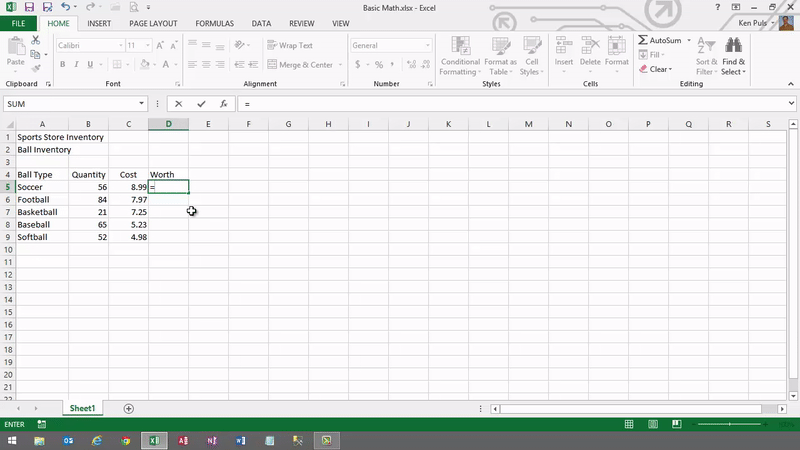Open Conditional Formatting in the Styles group
Screen dimensions: 800x450
click(x=460, y=56)
